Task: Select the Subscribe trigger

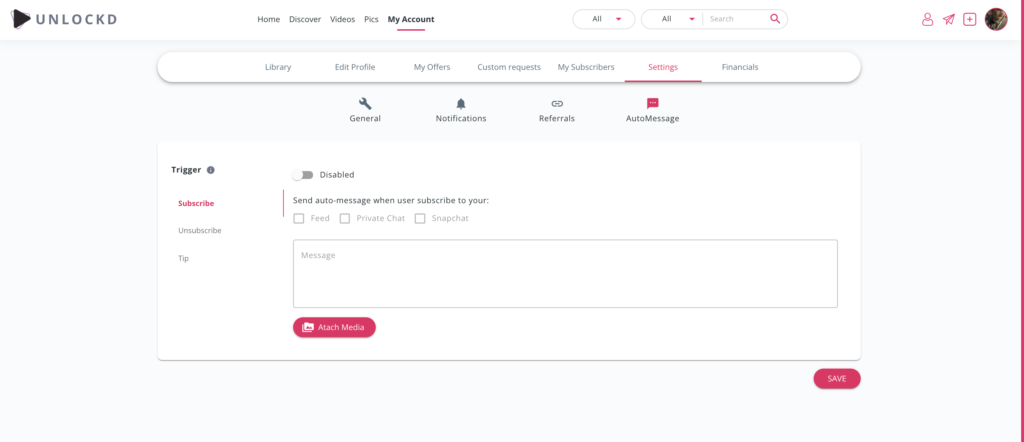Action: pyautogui.click(x=196, y=203)
